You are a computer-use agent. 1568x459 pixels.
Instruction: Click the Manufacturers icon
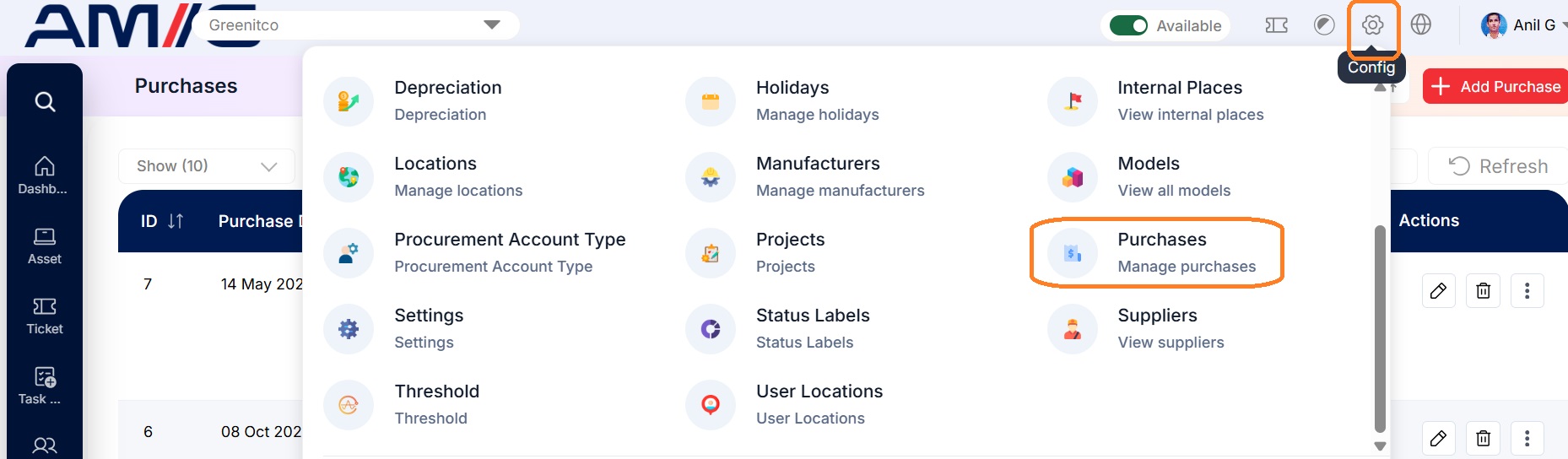point(711,177)
